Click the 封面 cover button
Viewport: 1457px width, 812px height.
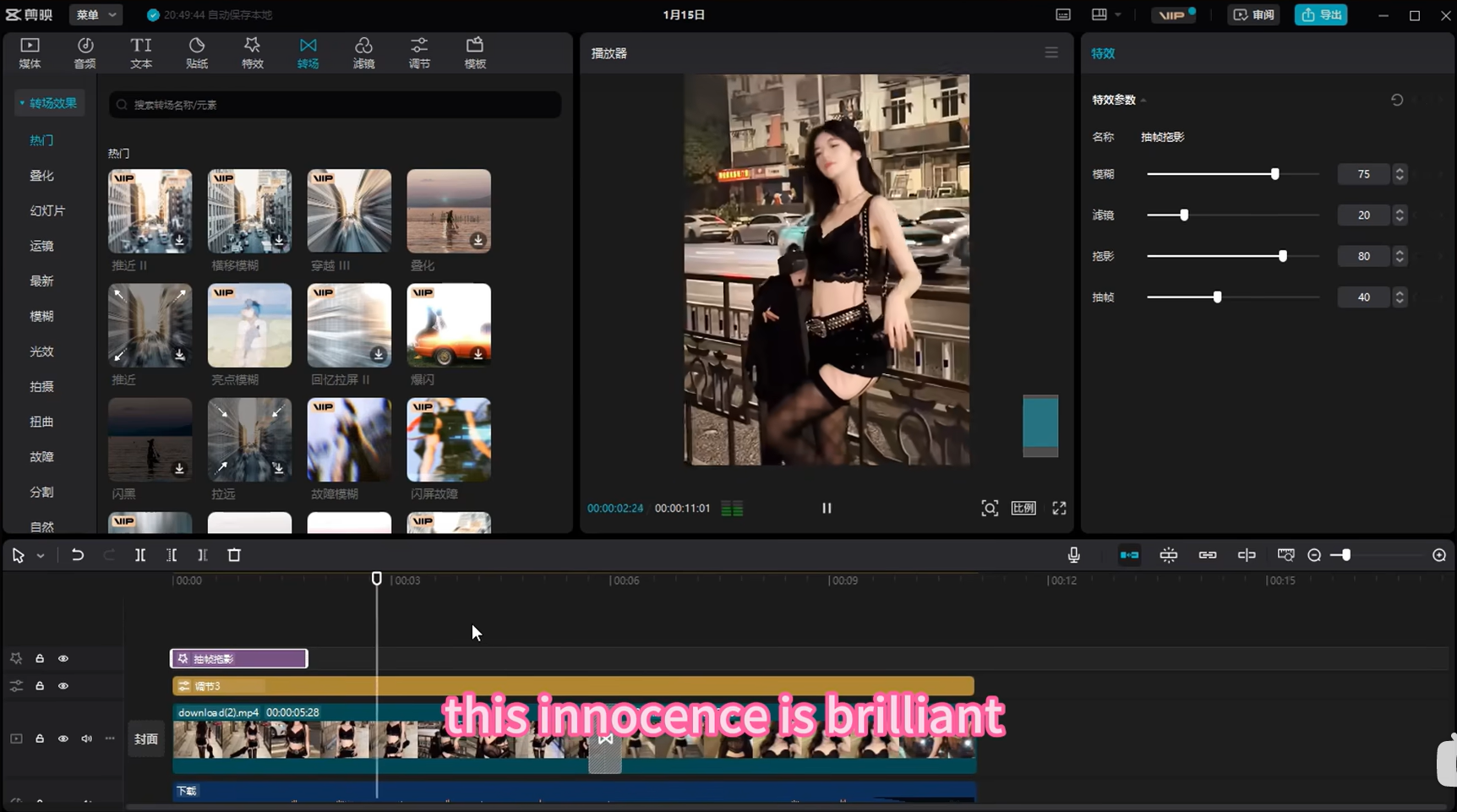point(145,738)
